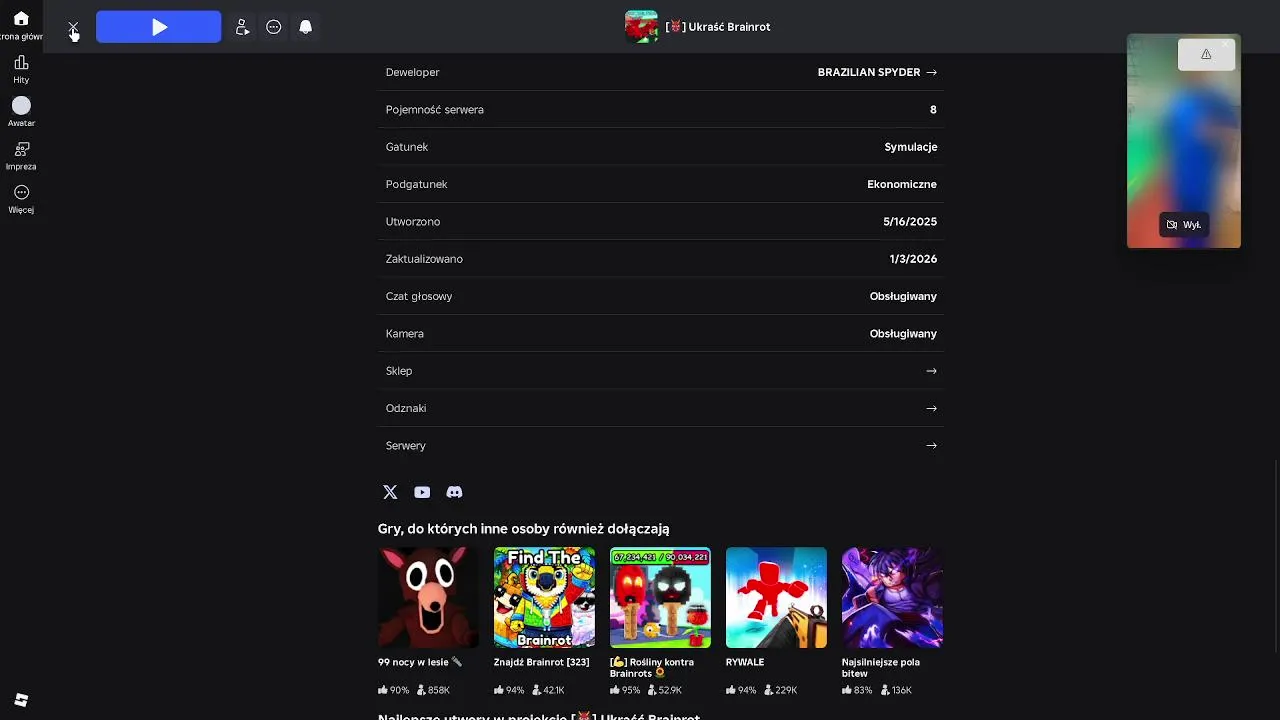Toggle the camera Wył. button in overlay

click(1183, 225)
